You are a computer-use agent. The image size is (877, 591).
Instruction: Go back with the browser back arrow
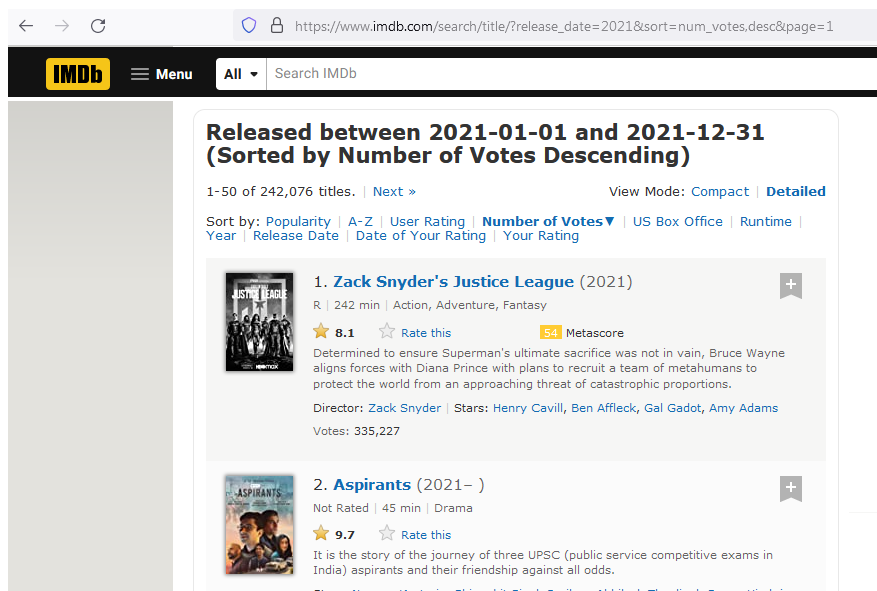pyautogui.click(x=26, y=26)
